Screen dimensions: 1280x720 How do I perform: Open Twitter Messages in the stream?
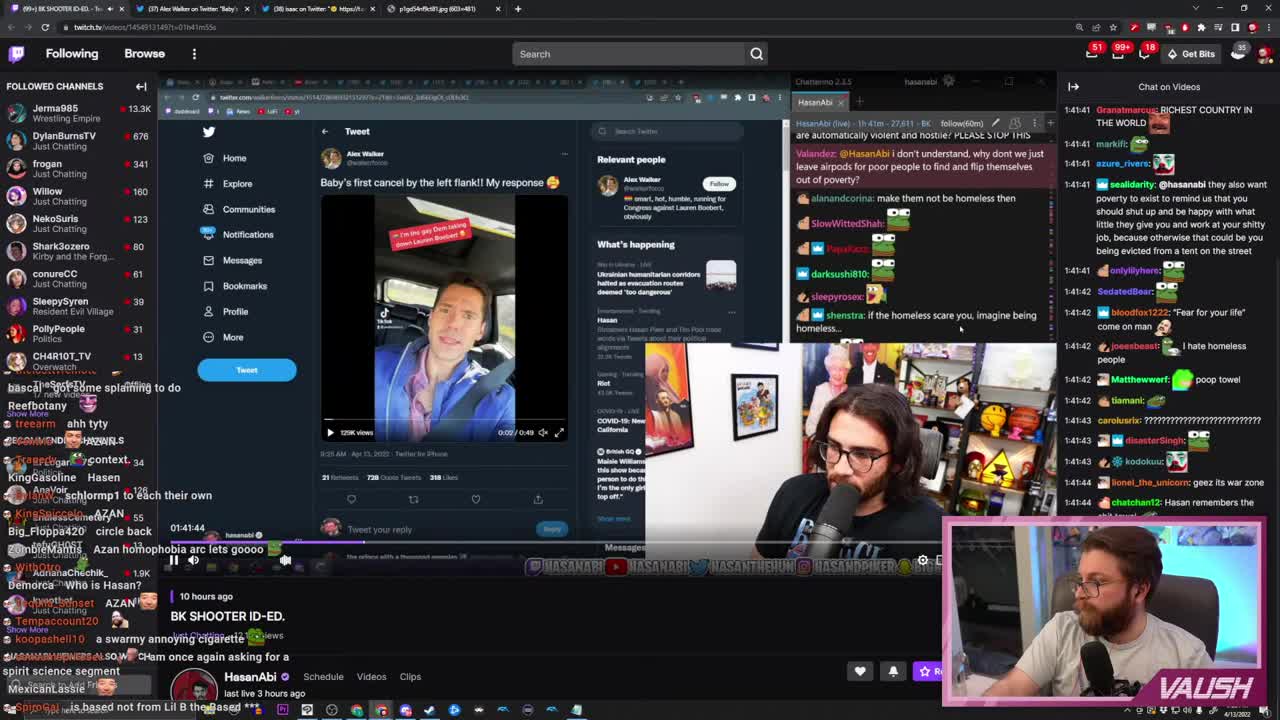point(232,260)
